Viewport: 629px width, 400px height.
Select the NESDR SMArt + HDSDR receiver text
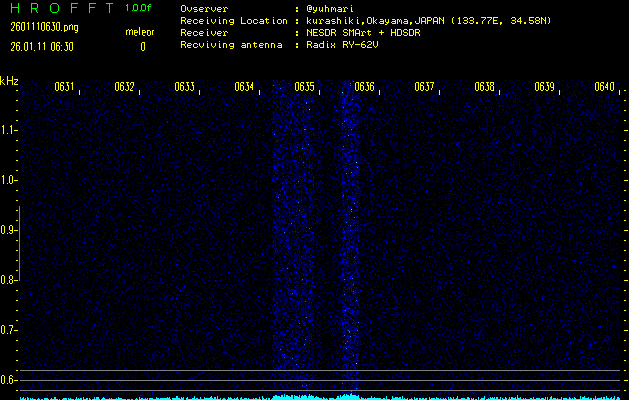[360, 32]
